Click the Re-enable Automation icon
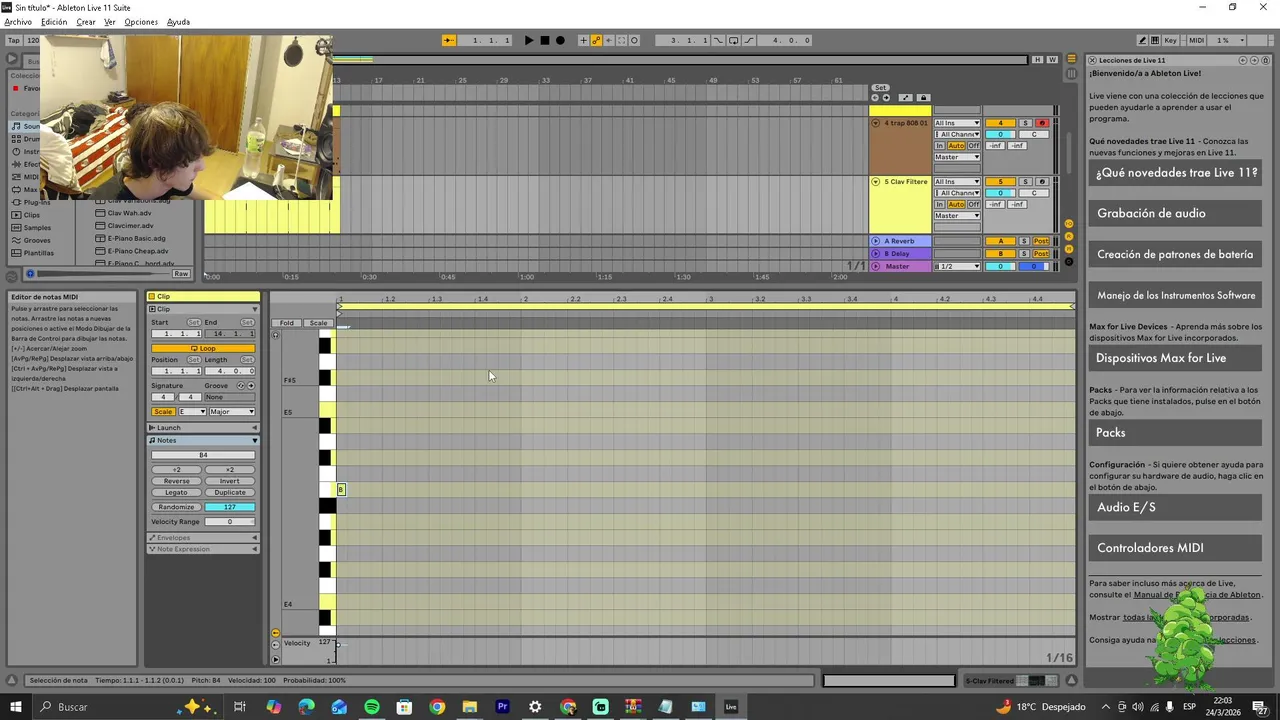Screen dimensions: 1280x720 (x=609, y=40)
